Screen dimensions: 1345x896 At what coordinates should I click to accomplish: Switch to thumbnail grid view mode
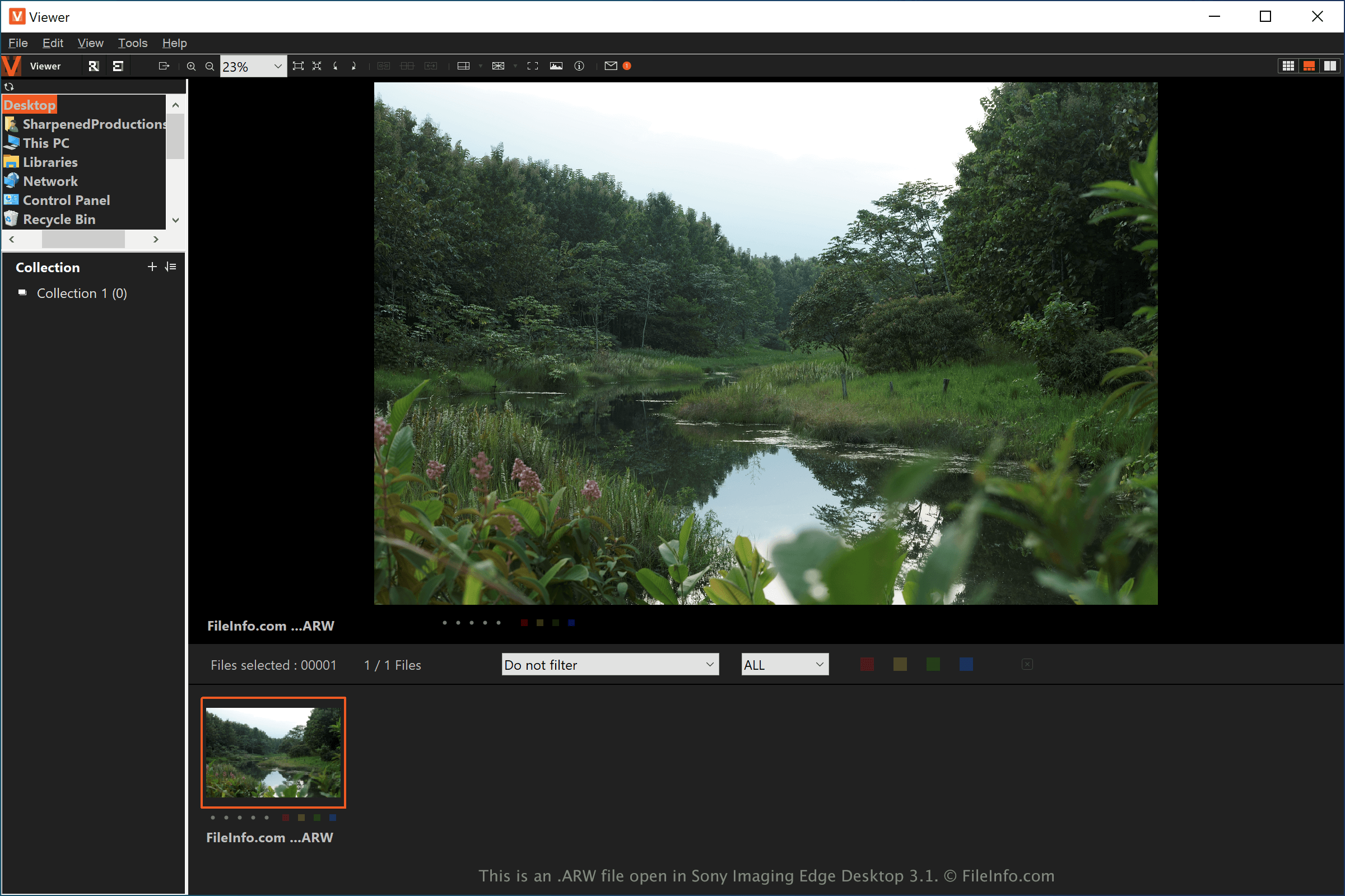point(1287,66)
